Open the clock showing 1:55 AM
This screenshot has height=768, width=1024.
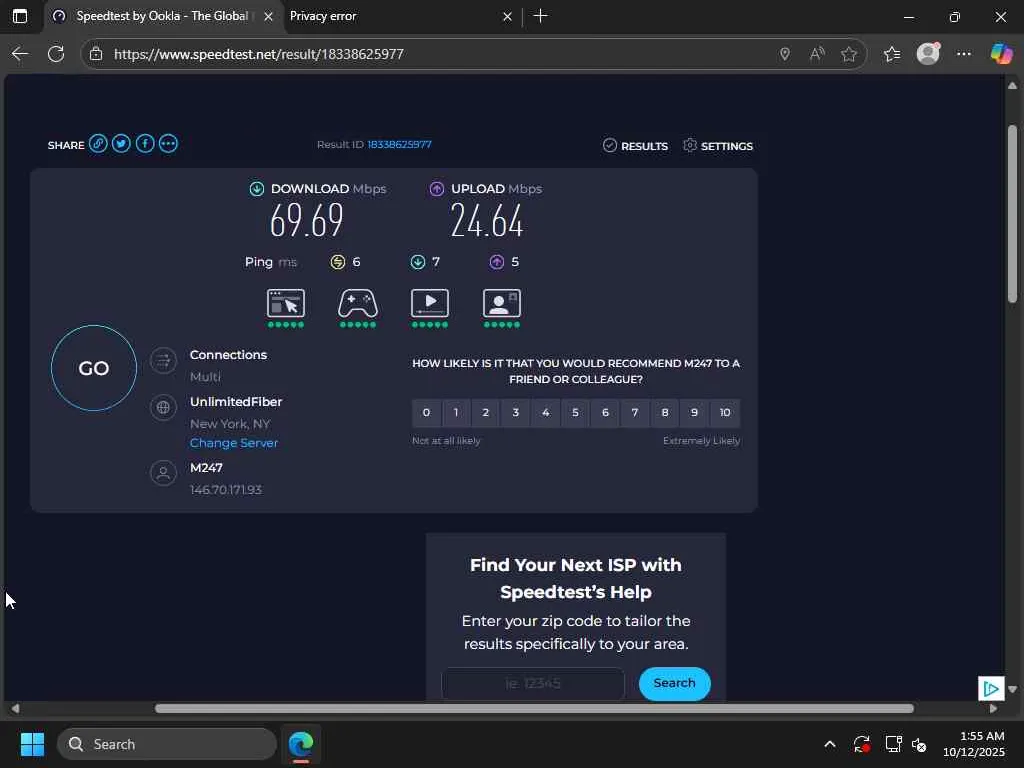pos(974,744)
